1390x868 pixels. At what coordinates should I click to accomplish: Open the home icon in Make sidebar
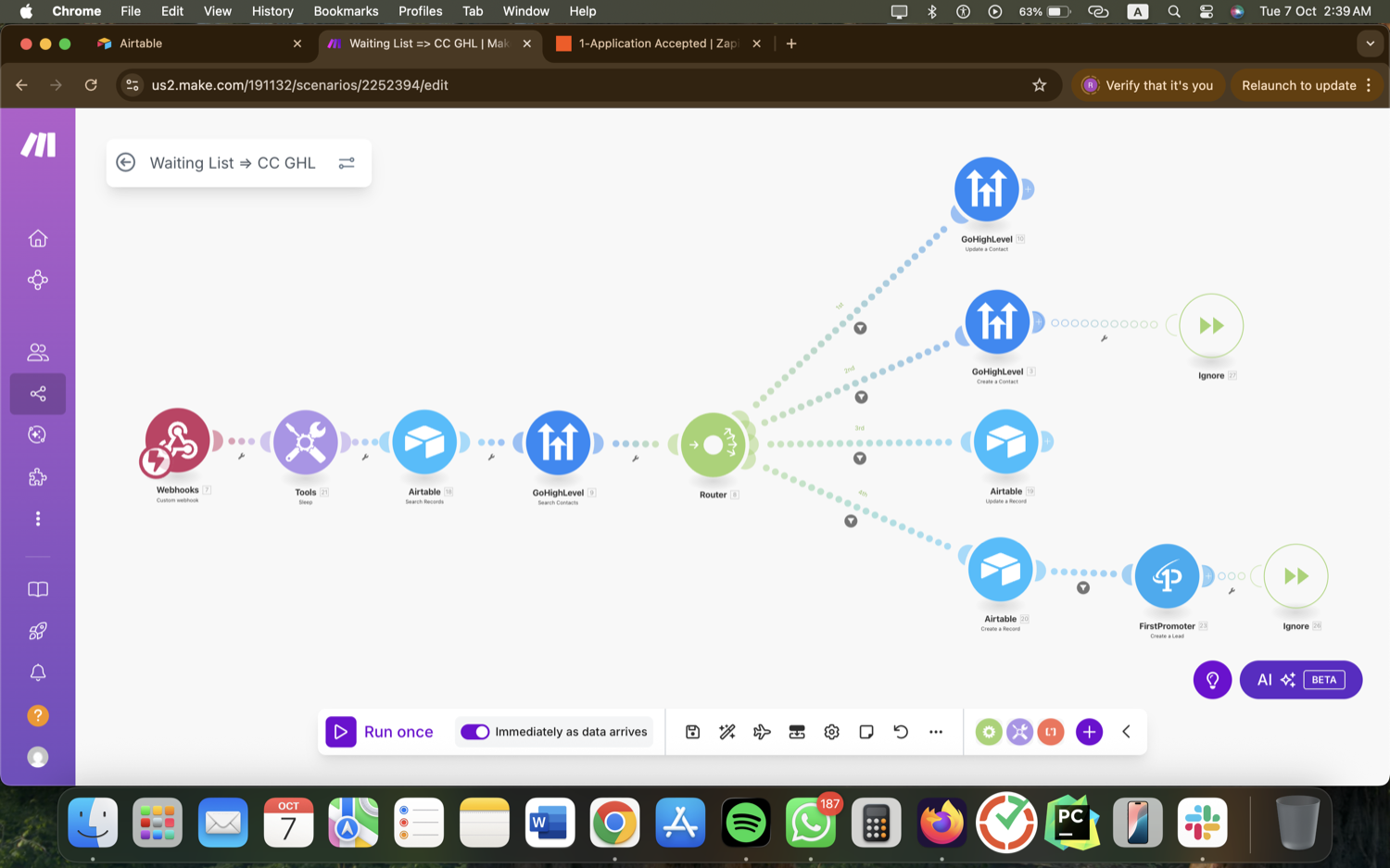click(x=38, y=238)
